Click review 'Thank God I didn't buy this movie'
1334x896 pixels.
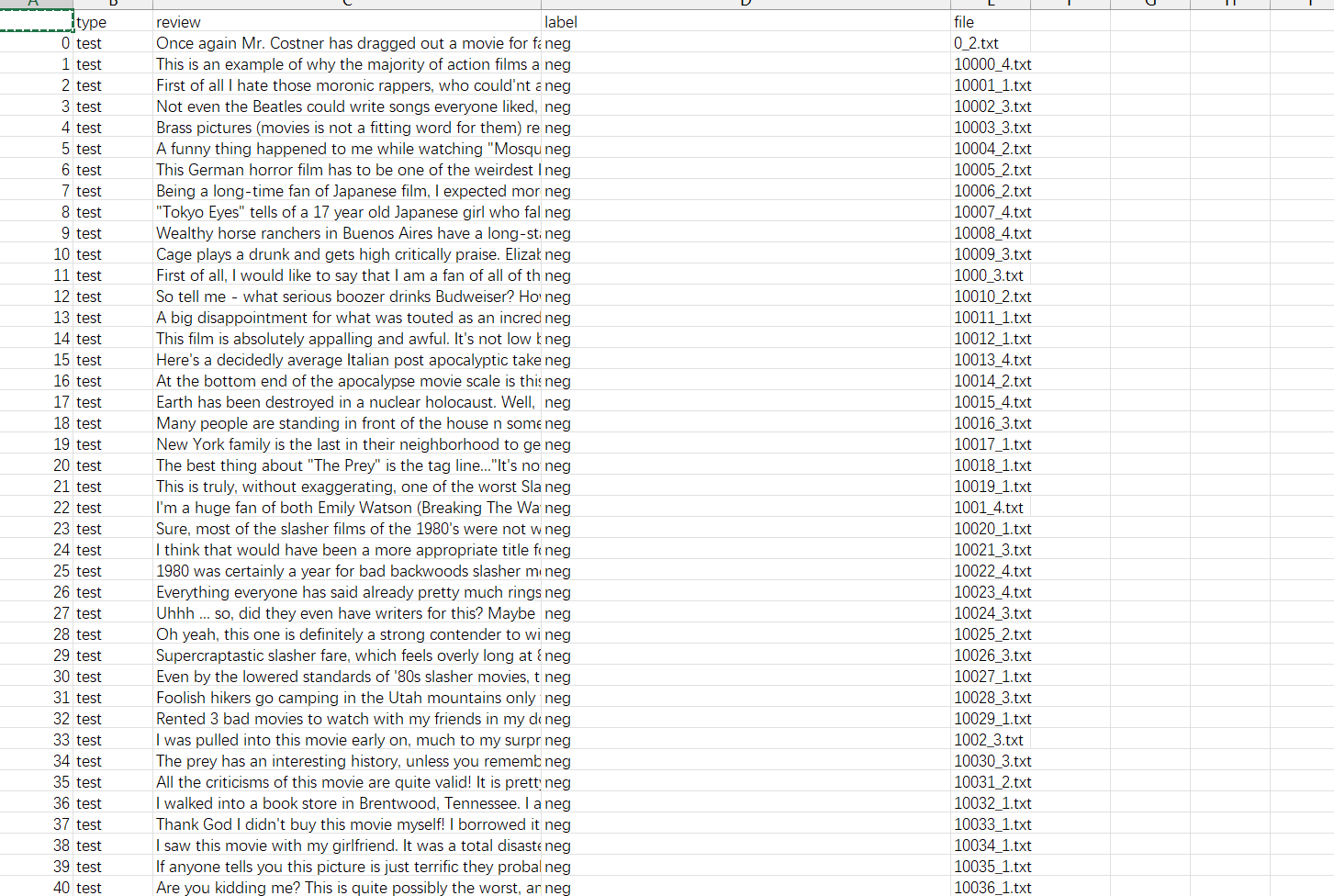[347, 824]
